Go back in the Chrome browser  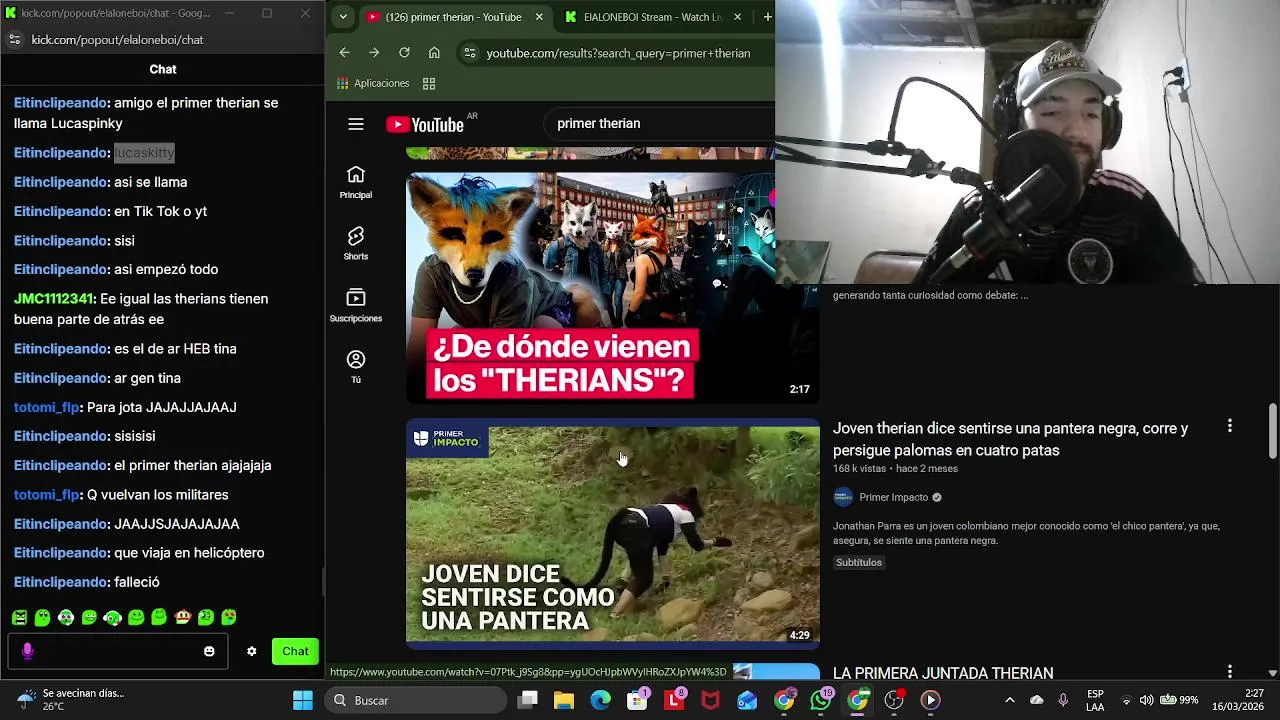tap(344, 53)
